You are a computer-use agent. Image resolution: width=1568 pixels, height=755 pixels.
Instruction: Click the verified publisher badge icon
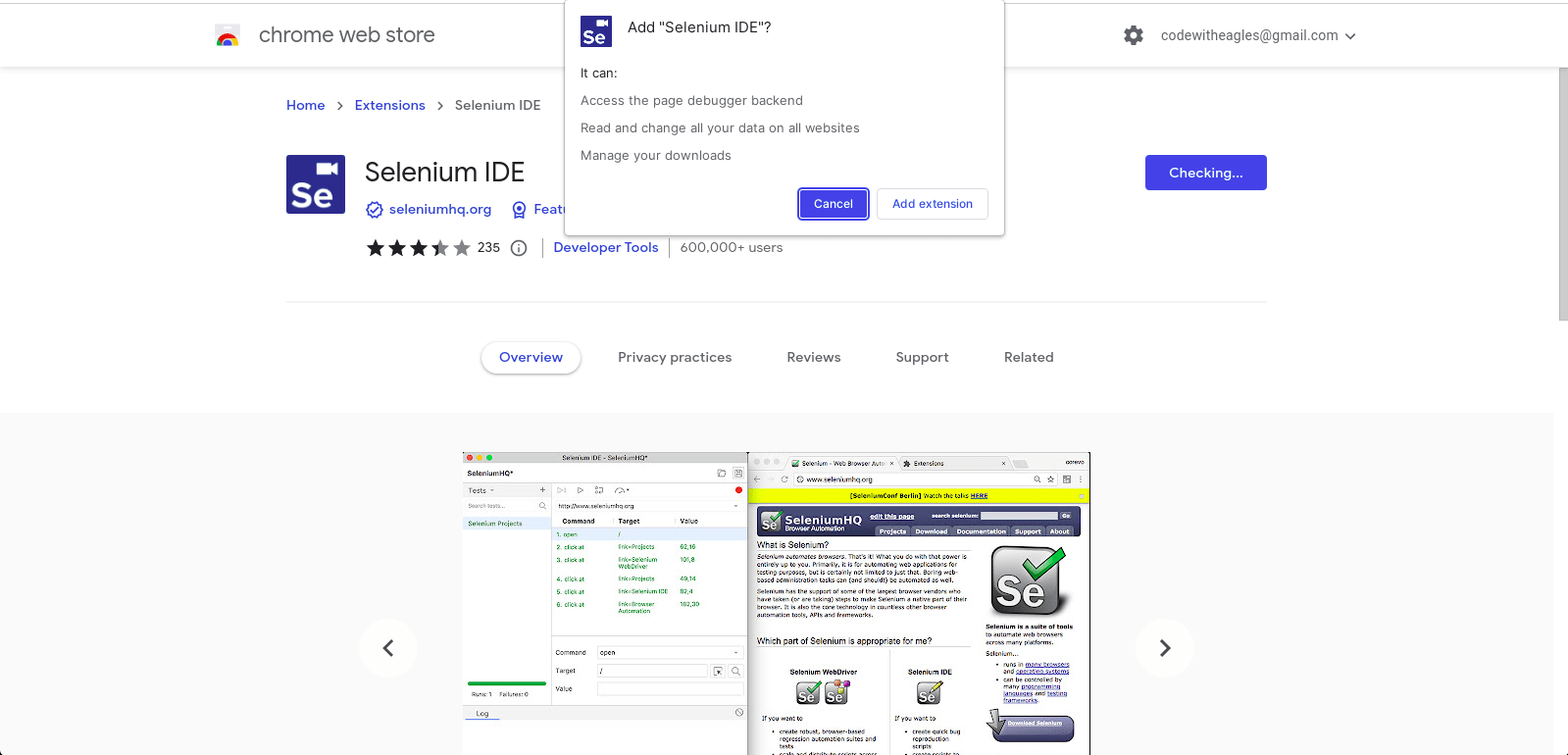(x=375, y=210)
